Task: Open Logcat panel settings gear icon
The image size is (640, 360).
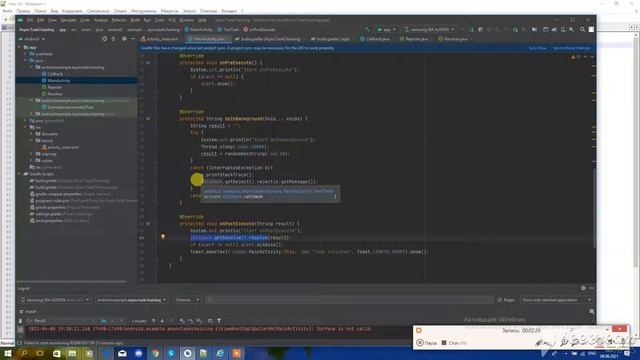Action: [583, 288]
